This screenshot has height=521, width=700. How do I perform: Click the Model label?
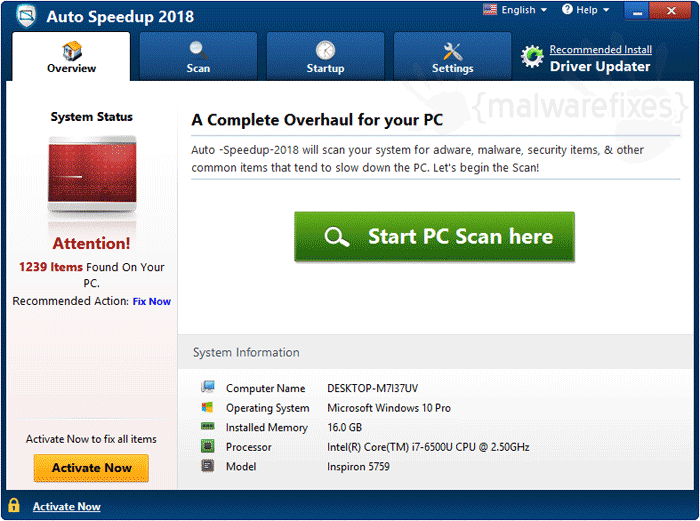[241, 467]
